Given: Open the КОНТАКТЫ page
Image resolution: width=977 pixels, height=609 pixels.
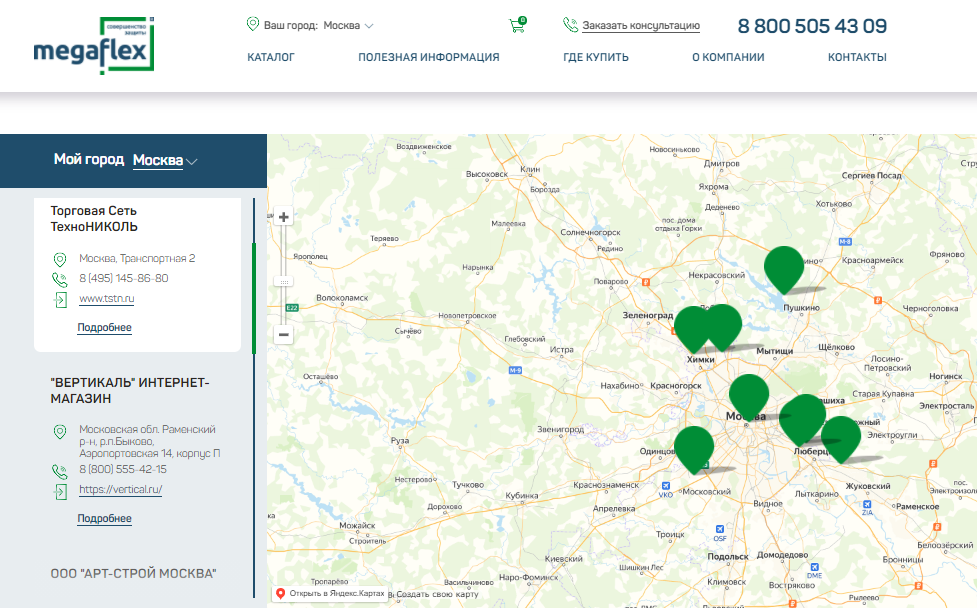Looking at the screenshot, I should pos(857,57).
